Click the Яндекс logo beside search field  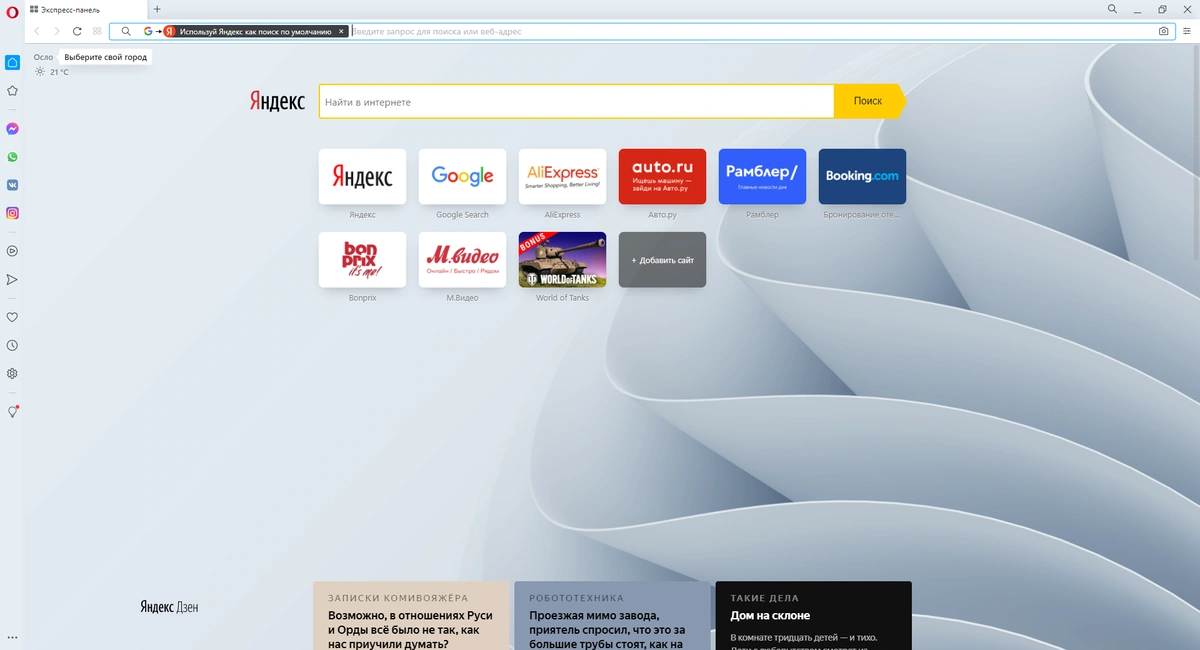277,102
